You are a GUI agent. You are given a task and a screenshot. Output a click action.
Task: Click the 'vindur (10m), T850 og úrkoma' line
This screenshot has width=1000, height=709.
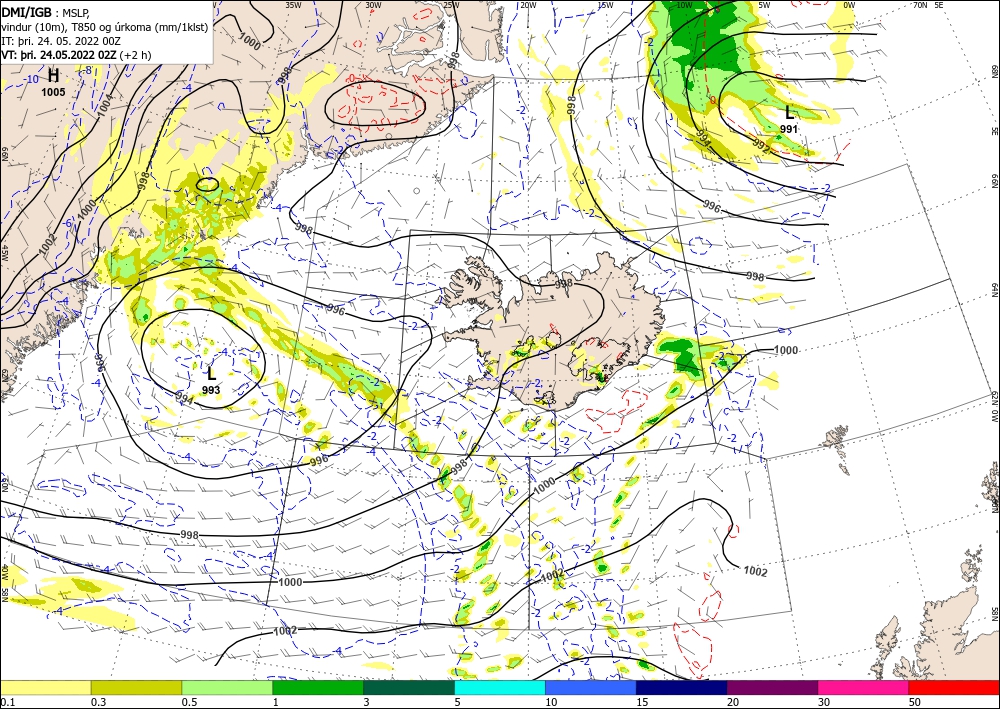(104, 27)
